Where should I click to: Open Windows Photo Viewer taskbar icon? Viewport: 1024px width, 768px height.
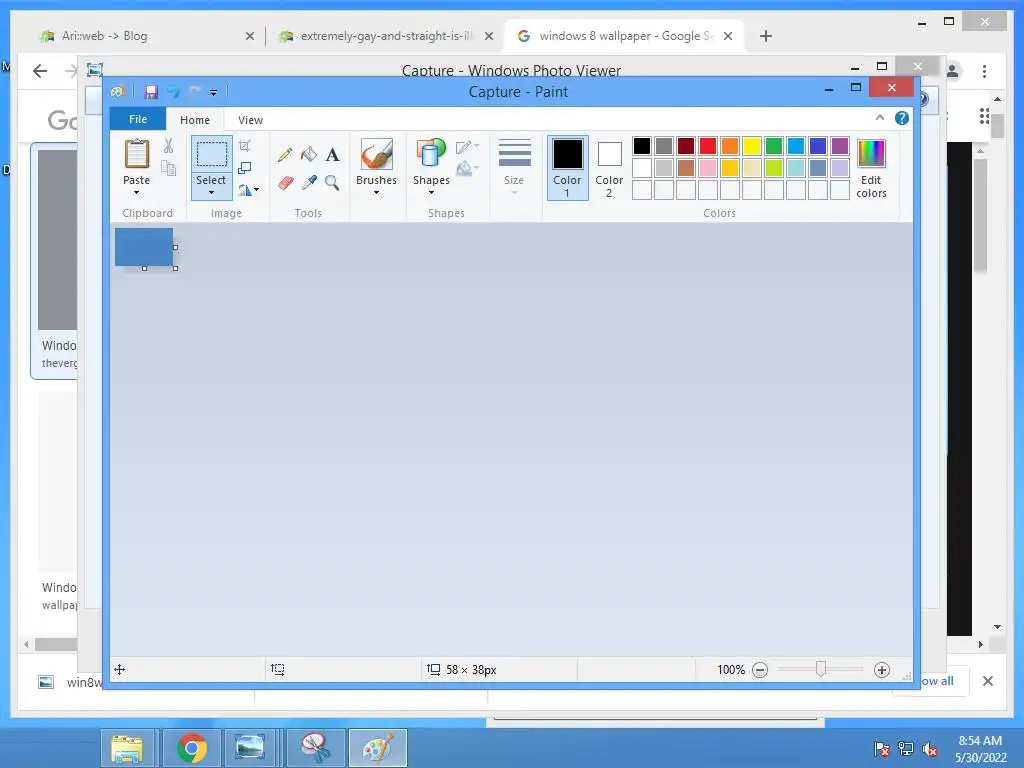250,748
